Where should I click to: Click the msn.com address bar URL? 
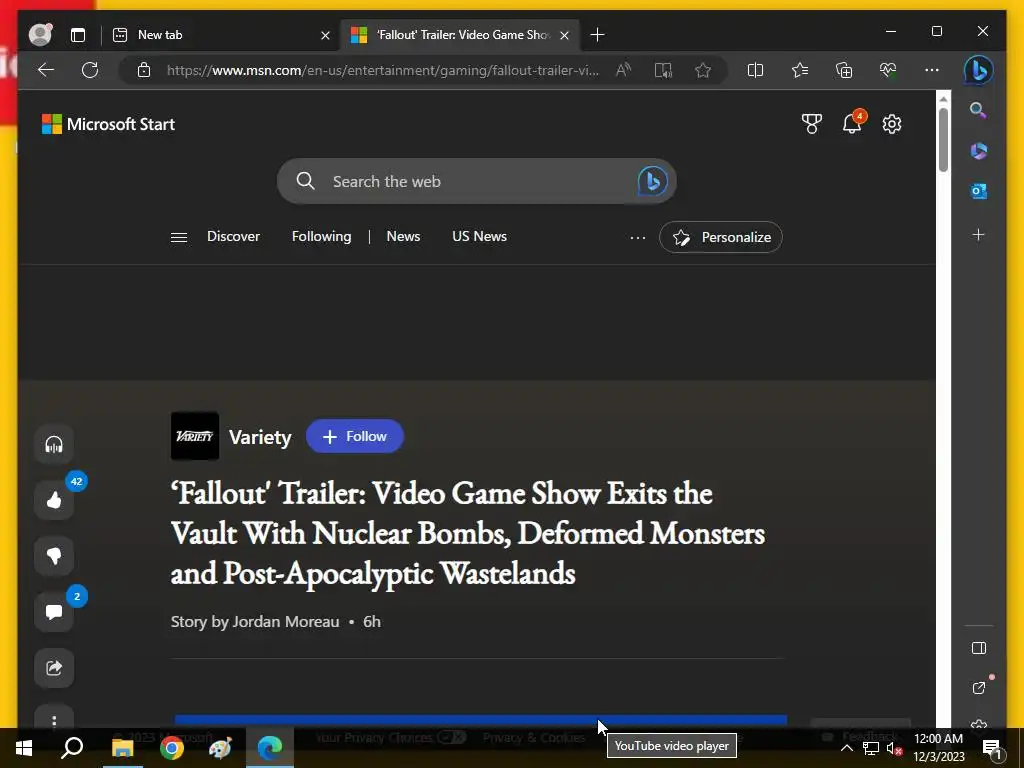(383, 70)
